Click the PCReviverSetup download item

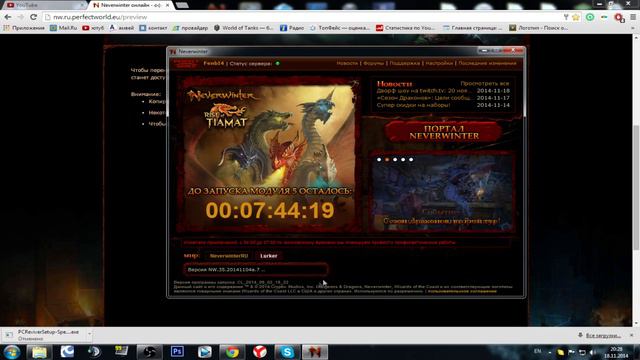[44, 335]
